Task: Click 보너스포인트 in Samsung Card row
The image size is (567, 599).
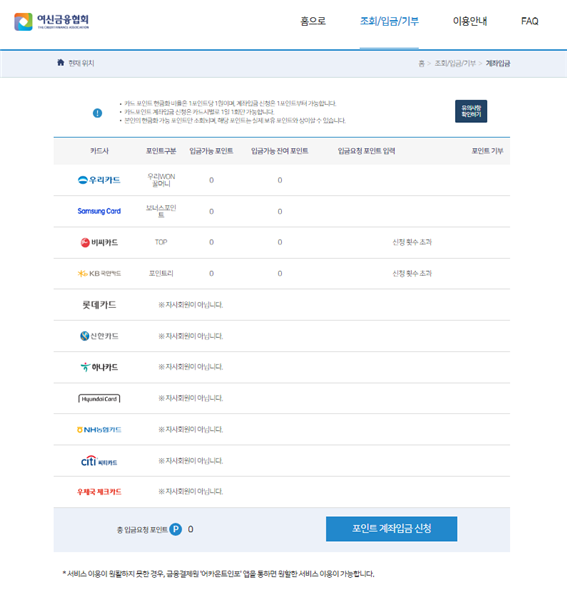Action: [x=161, y=211]
